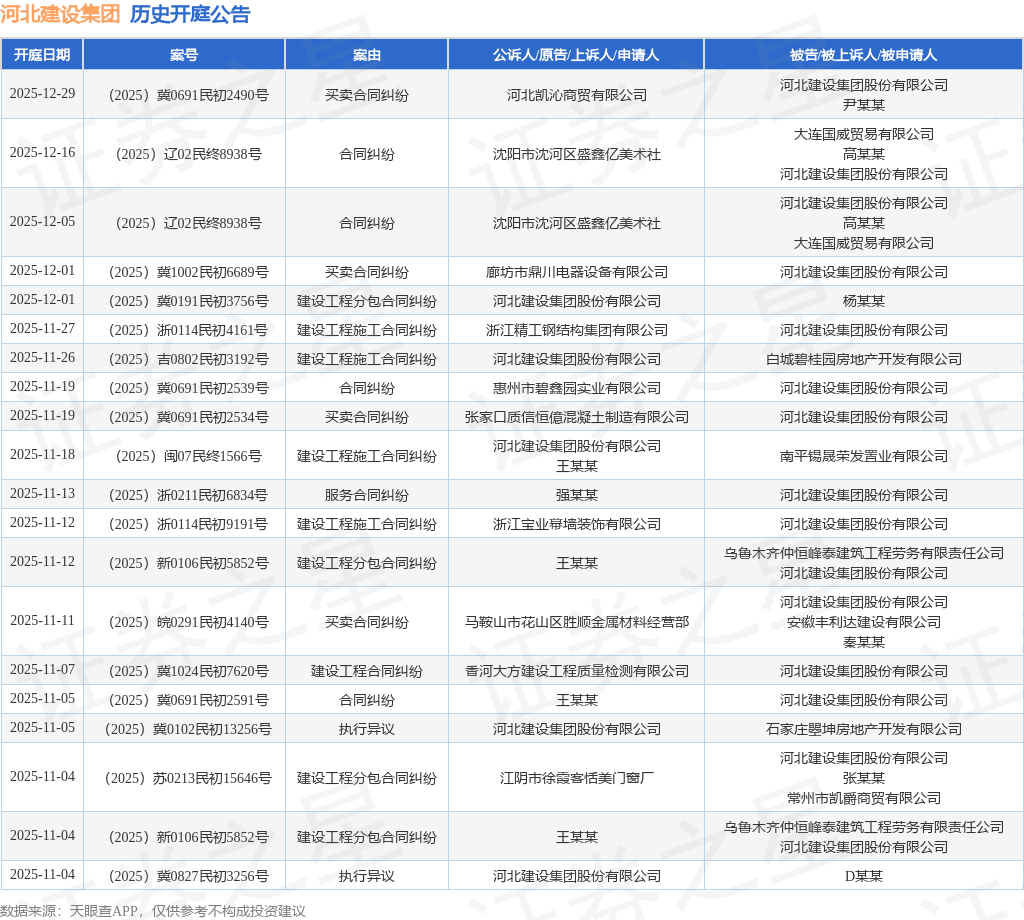Click date cell 2025-11-27
Screen dimensions: 1024x920
(x=42, y=328)
